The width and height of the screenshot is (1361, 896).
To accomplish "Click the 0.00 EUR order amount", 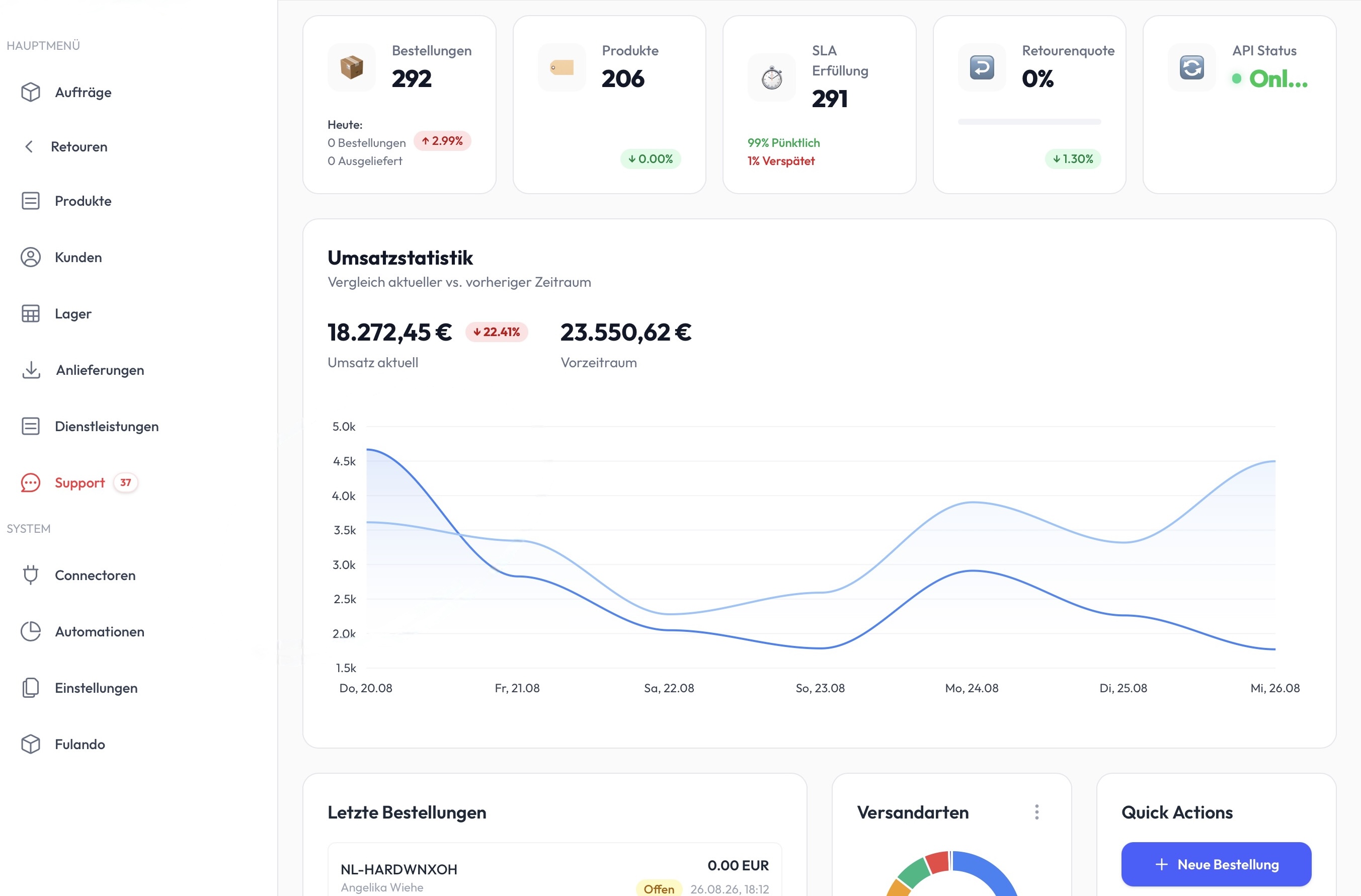I will (x=738, y=865).
